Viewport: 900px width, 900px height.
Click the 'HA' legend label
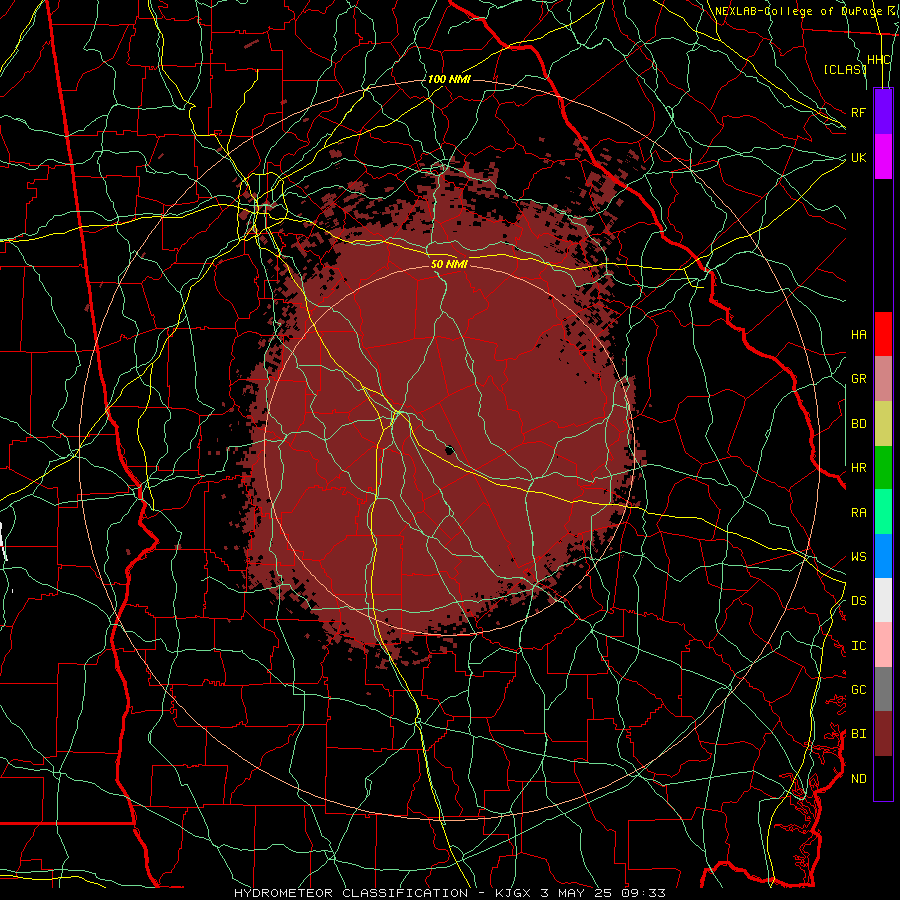[x=859, y=335]
